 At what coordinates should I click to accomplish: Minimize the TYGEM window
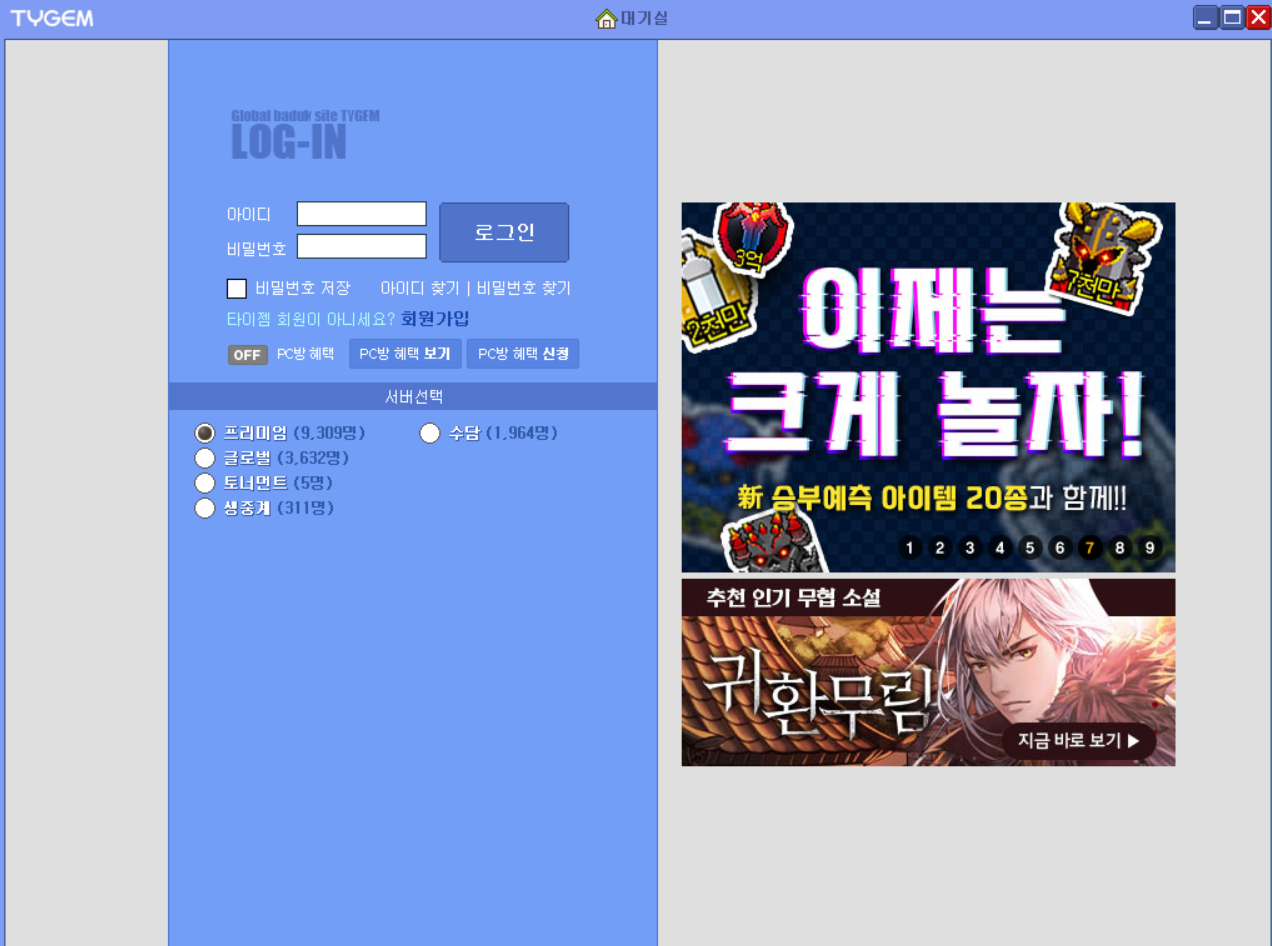pyautogui.click(x=1206, y=17)
